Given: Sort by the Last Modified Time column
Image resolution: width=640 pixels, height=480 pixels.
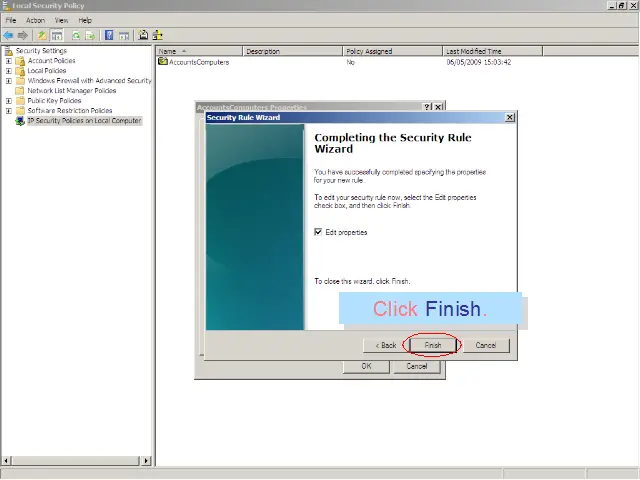Looking at the screenshot, I should (474, 51).
